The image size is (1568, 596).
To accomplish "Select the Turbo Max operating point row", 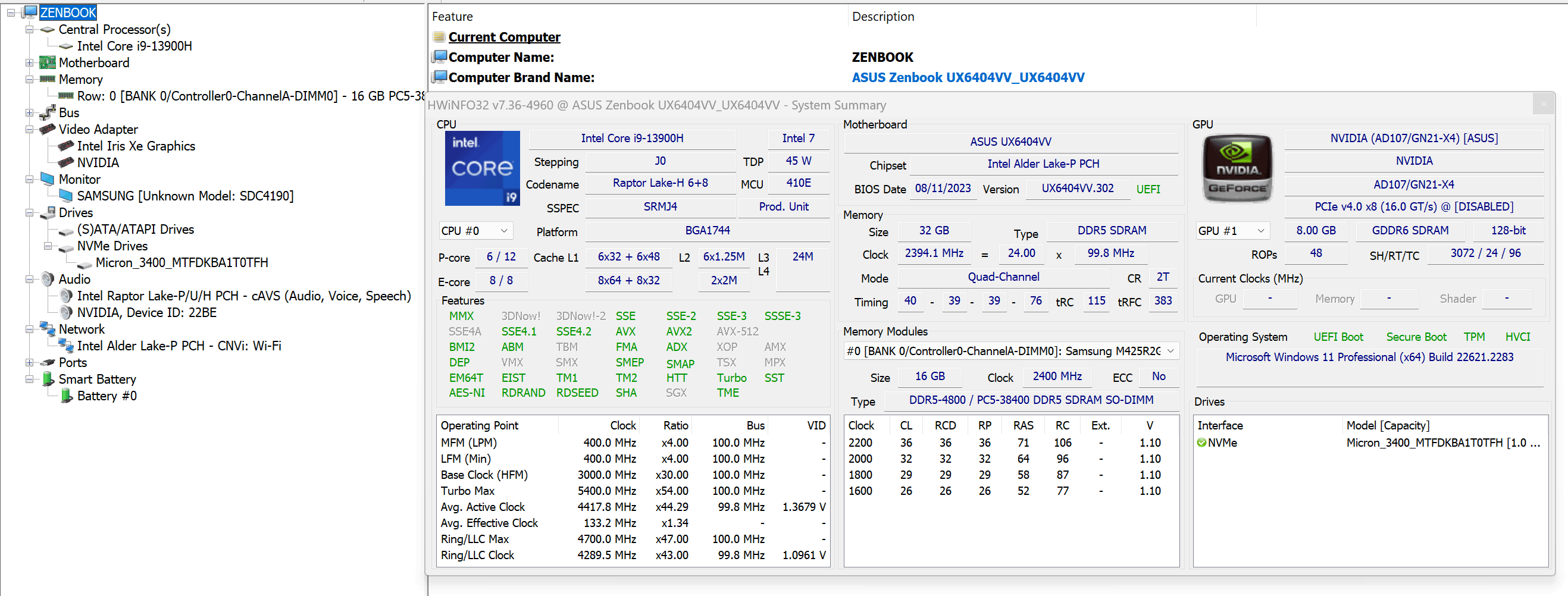I will 633,491.
